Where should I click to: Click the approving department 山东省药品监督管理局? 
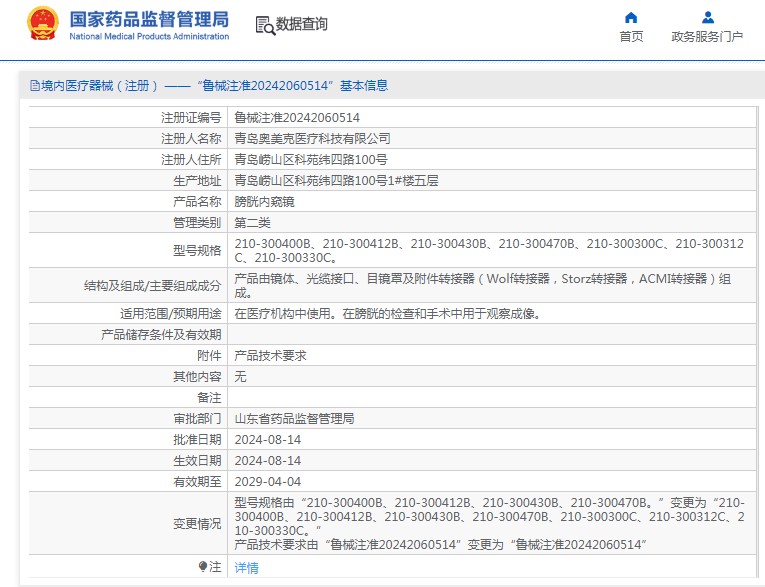click(x=294, y=418)
